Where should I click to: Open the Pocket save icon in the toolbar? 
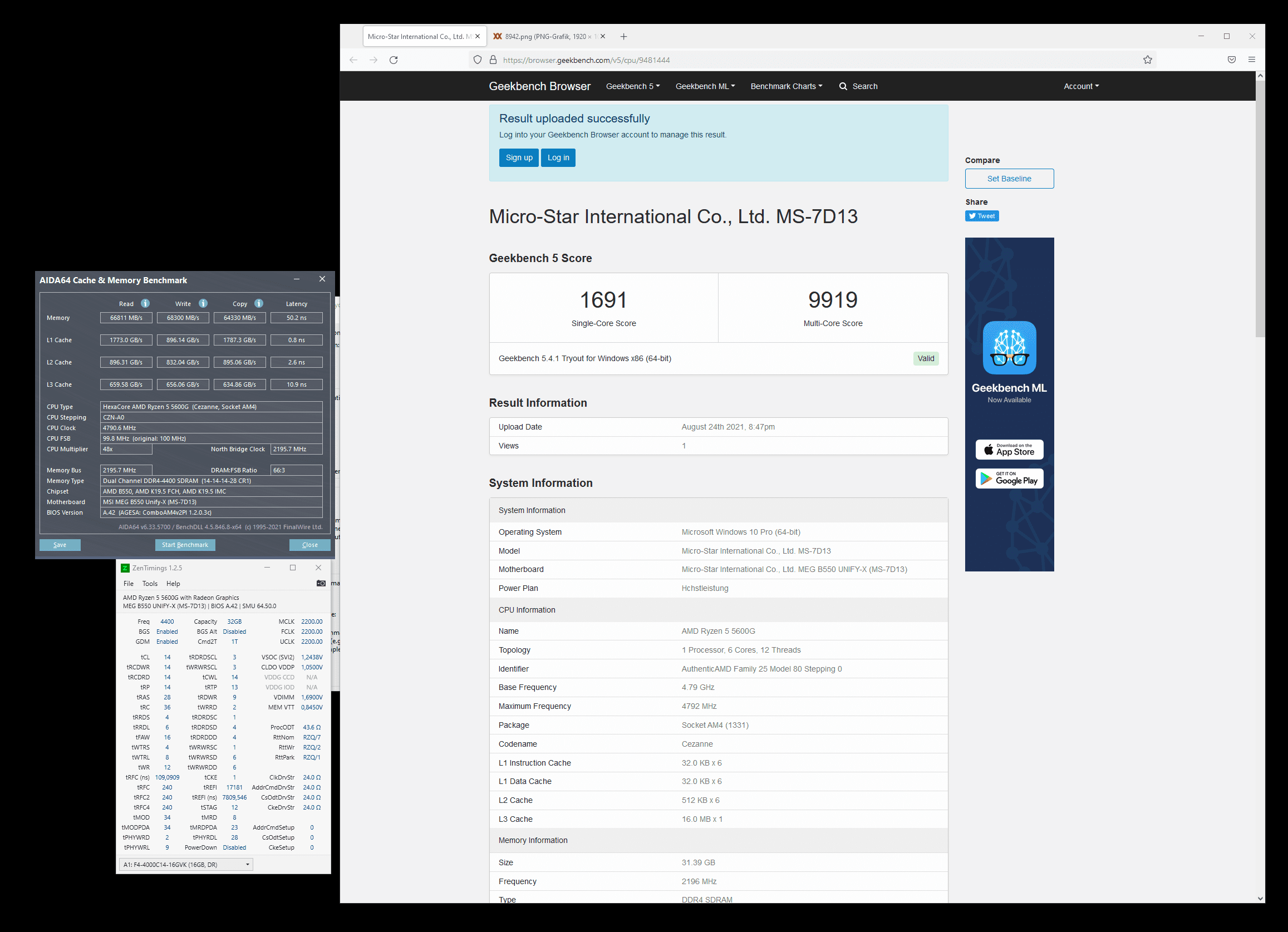(1231, 60)
